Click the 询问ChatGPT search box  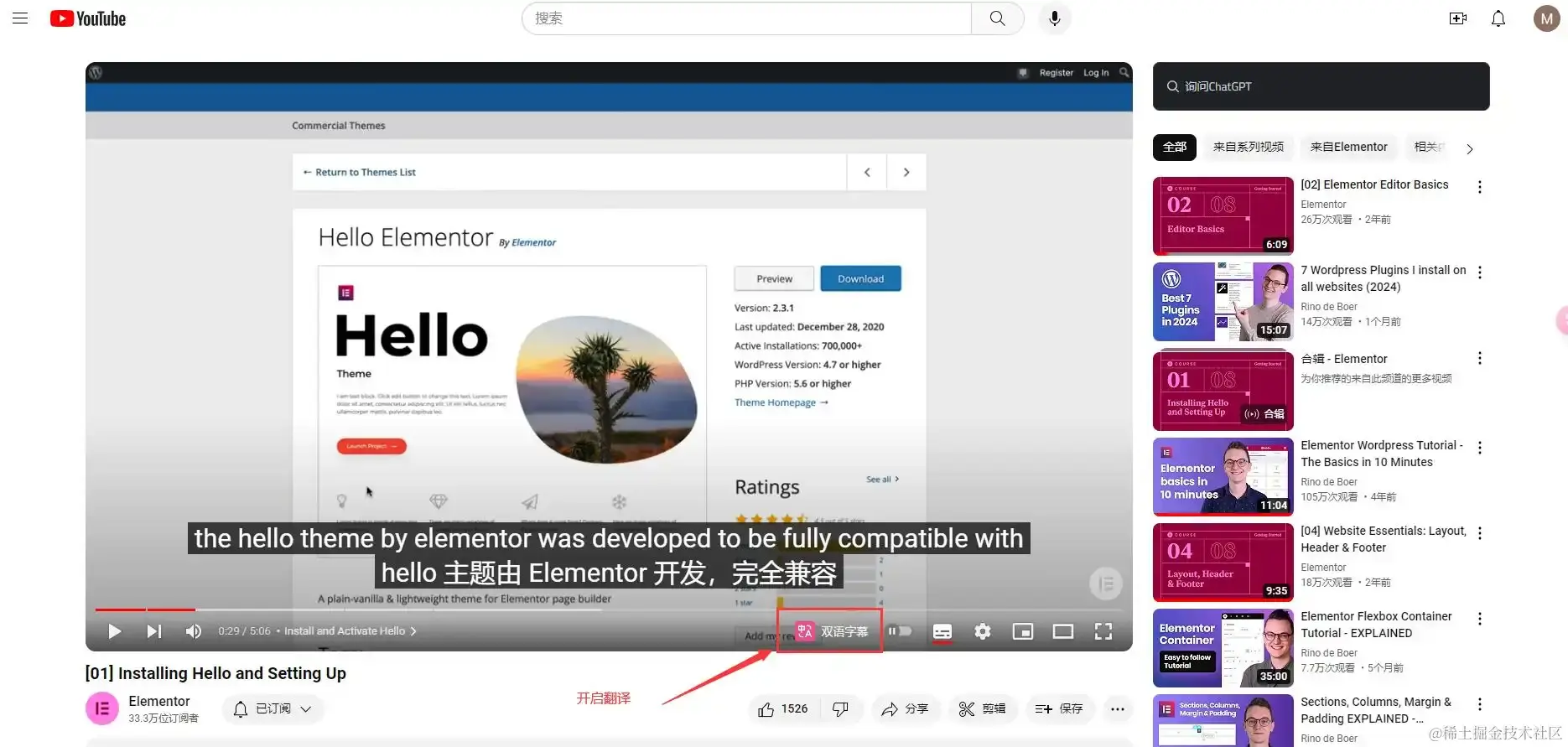[1321, 86]
